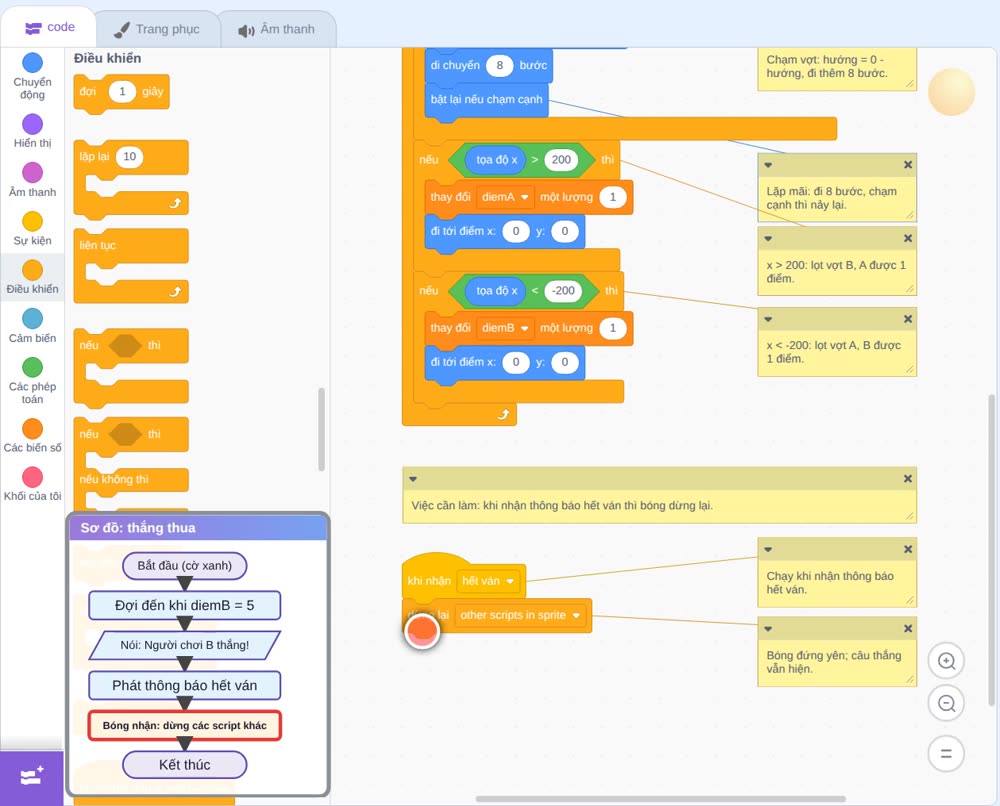Close the 'x < -200' comment
1000x806 pixels.
pos(908,319)
